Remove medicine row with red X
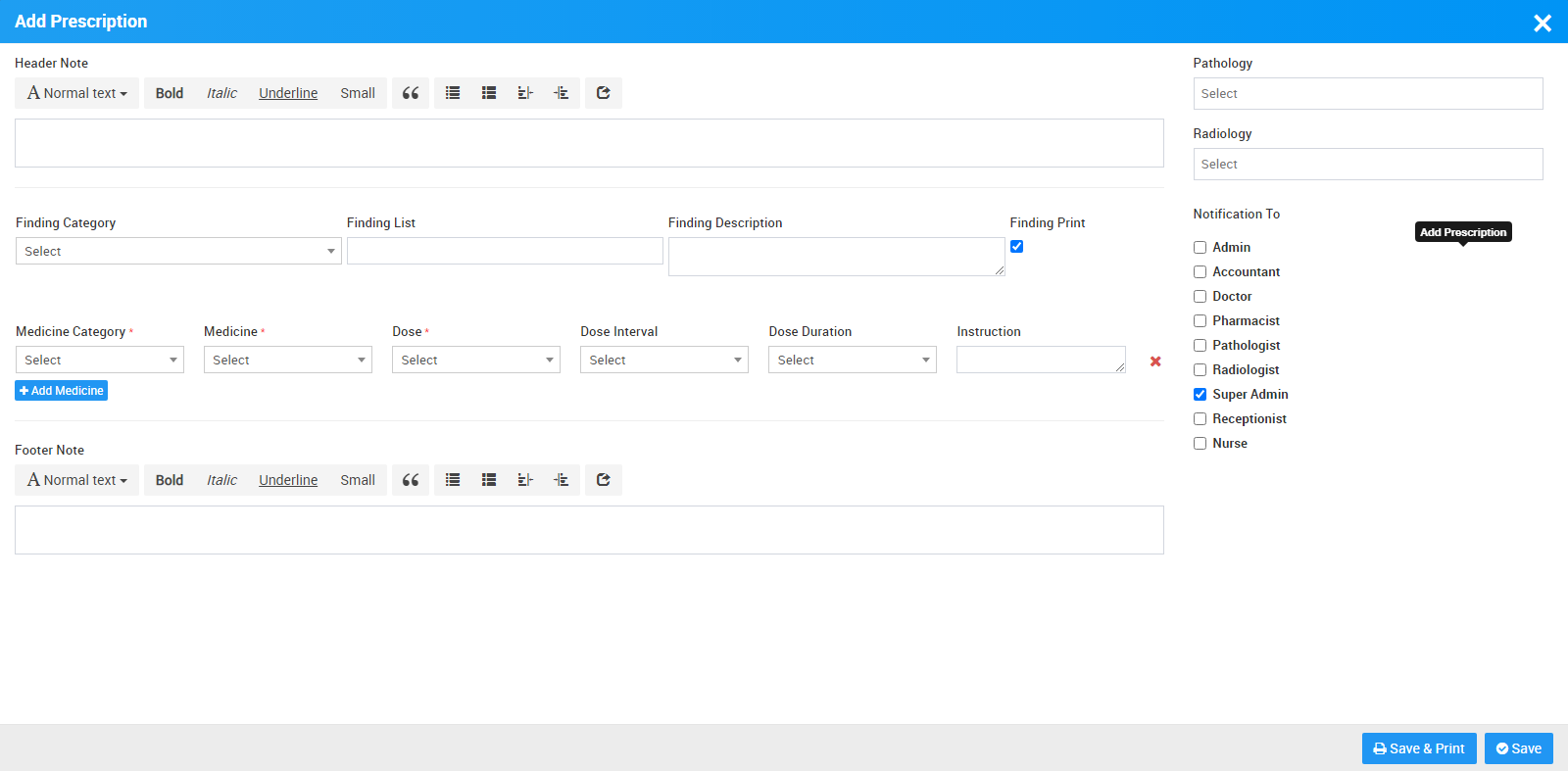The width and height of the screenshot is (1568, 771). point(1155,361)
